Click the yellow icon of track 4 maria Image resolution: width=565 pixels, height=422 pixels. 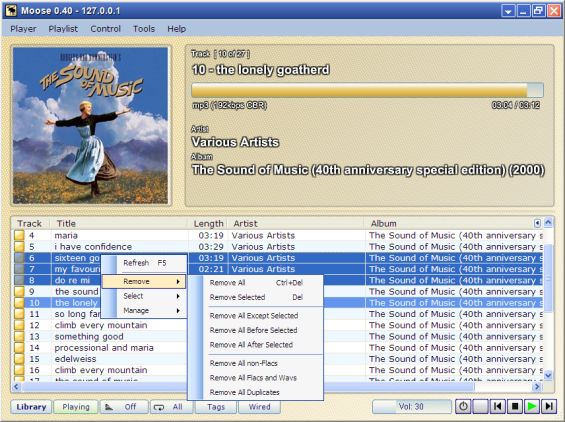click(19, 236)
